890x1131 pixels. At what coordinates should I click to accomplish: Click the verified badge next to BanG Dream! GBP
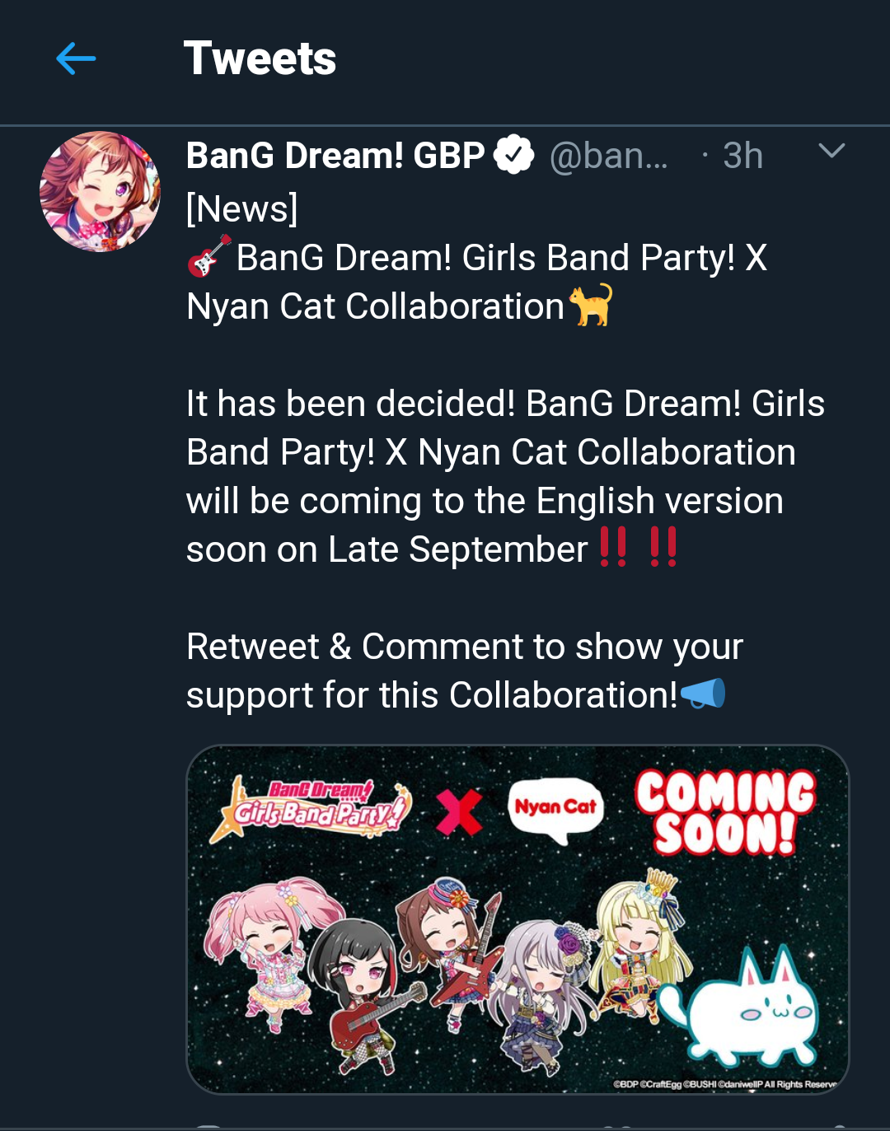513,152
